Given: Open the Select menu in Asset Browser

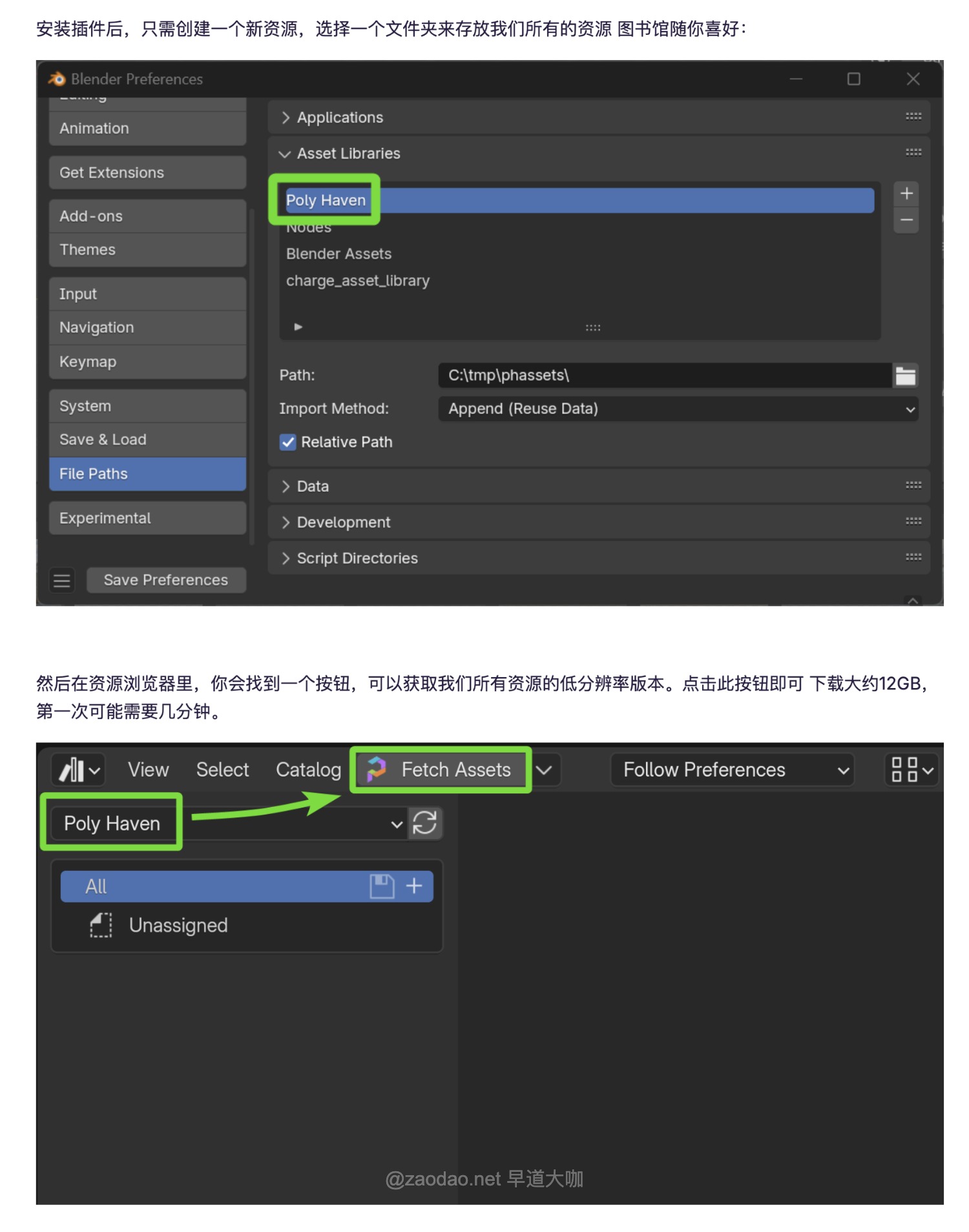Looking at the screenshot, I should click(222, 770).
